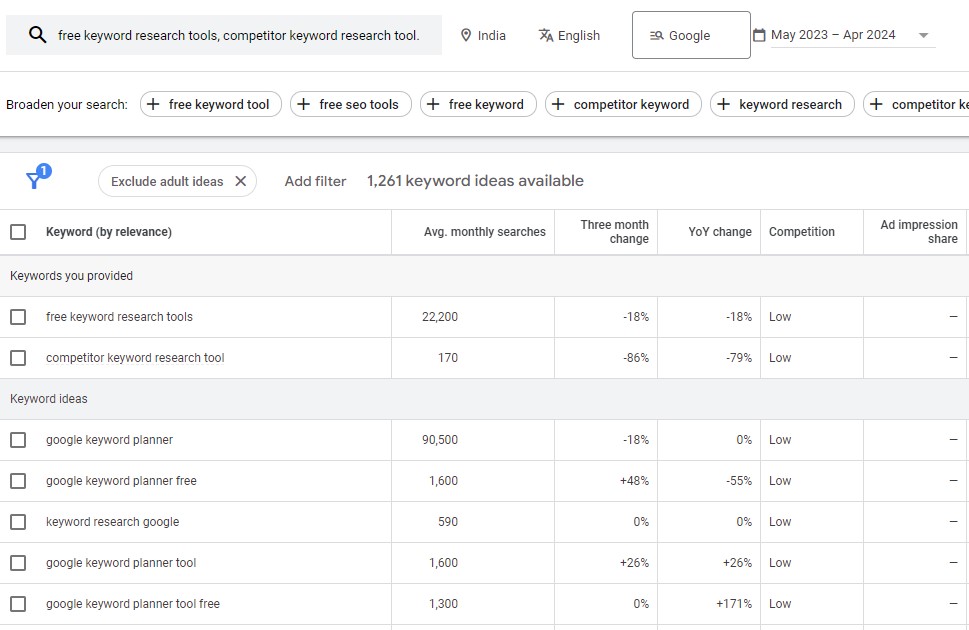Image resolution: width=969 pixels, height=630 pixels.
Task: Click keyword 'keyword research google'
Action: click(x=112, y=522)
